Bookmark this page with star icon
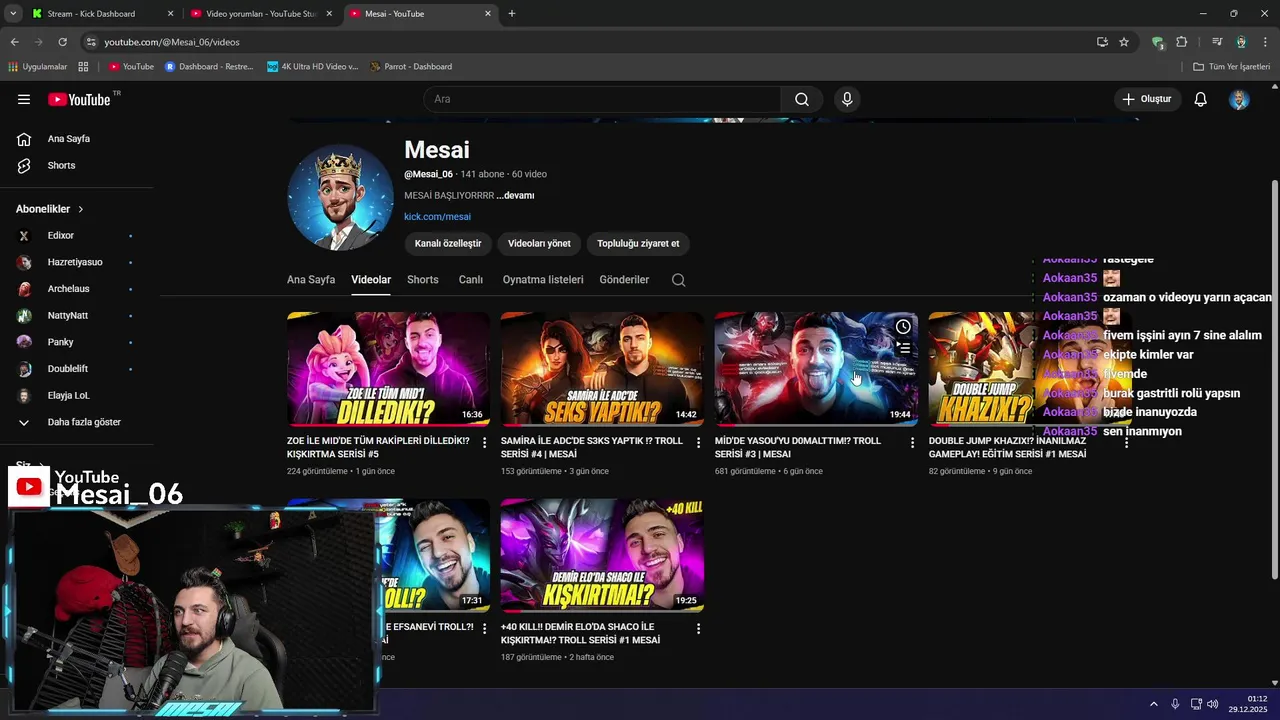This screenshot has width=1280, height=720. [x=1124, y=42]
